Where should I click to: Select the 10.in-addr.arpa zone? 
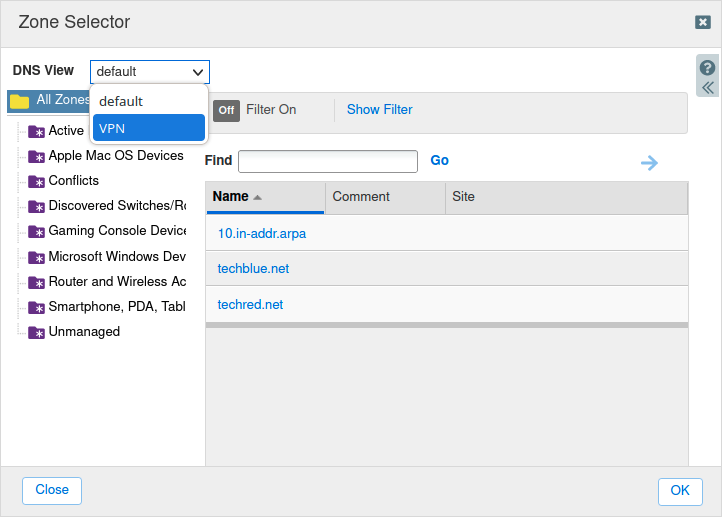pyautogui.click(x=261, y=233)
